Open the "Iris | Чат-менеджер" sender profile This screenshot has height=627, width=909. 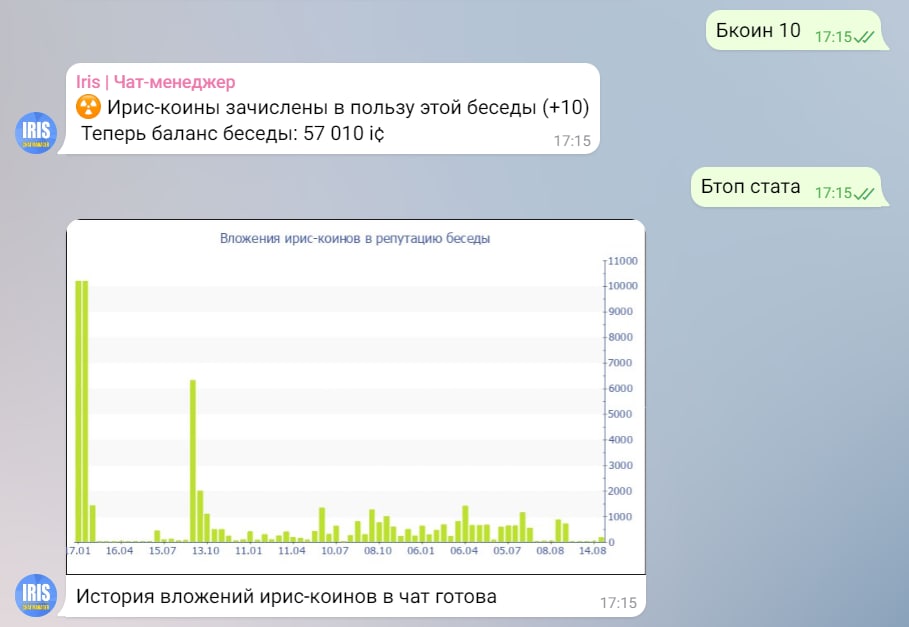tap(155, 82)
